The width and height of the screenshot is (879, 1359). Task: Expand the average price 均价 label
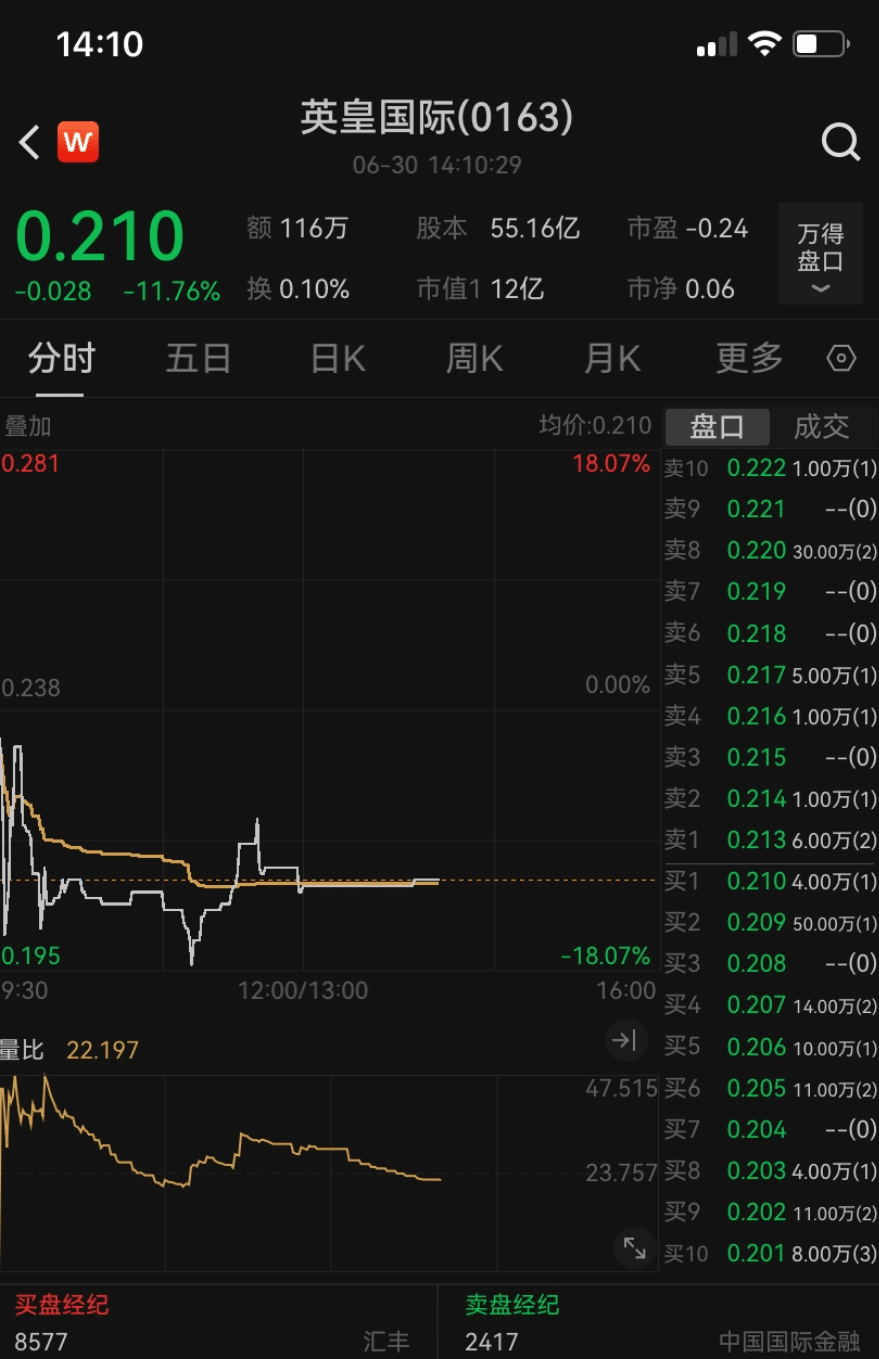pyautogui.click(x=595, y=425)
